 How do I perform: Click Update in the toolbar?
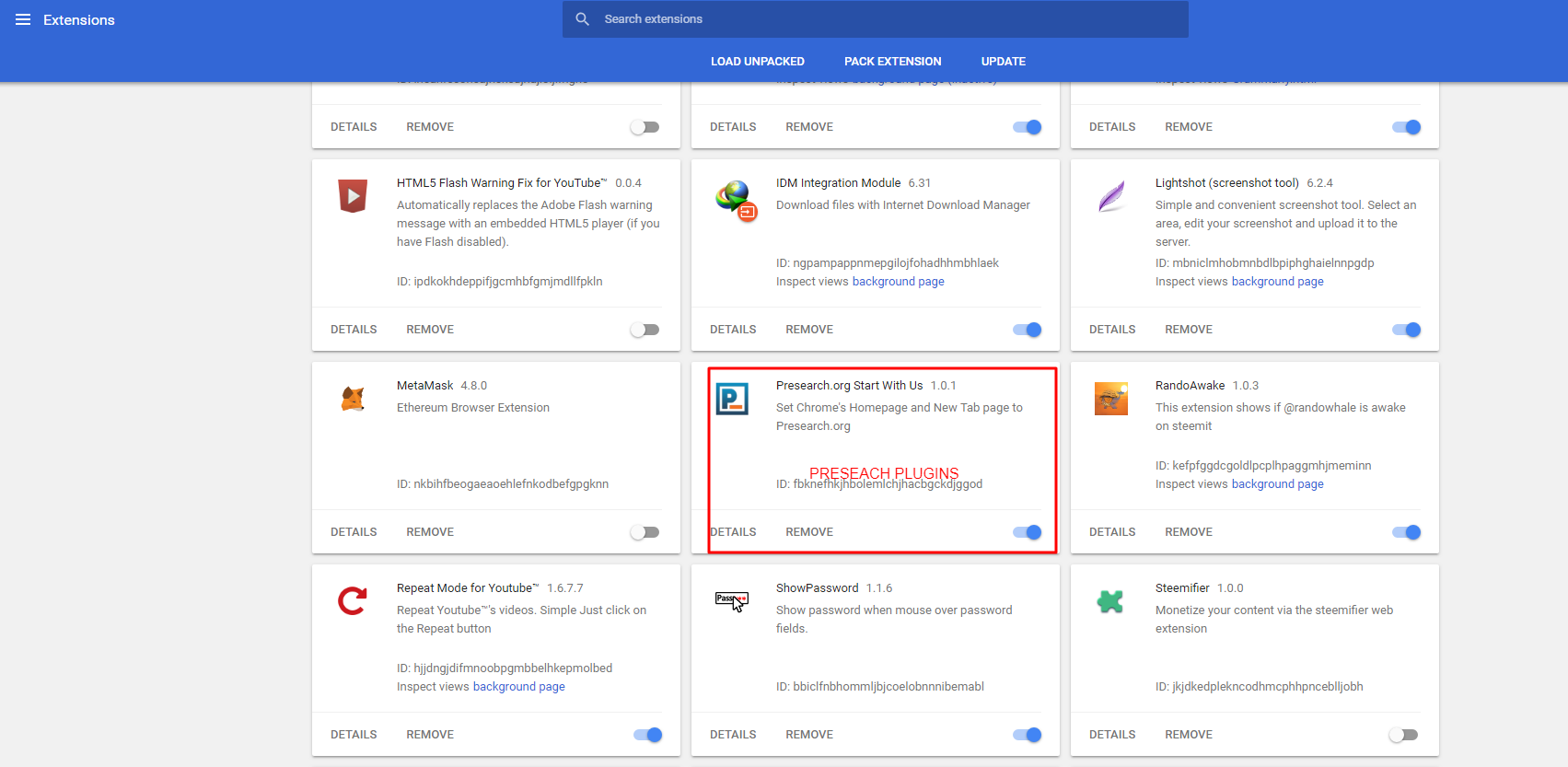tap(1004, 62)
